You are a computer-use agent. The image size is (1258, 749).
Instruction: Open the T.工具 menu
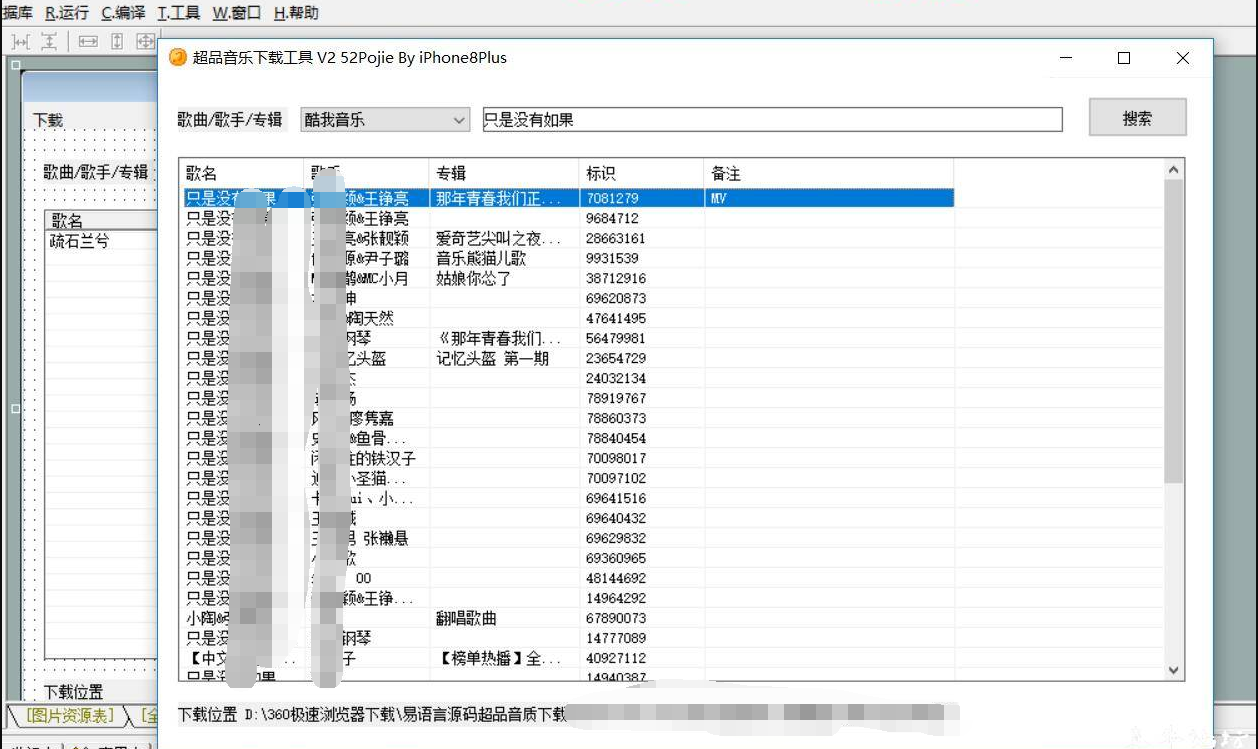click(x=180, y=13)
